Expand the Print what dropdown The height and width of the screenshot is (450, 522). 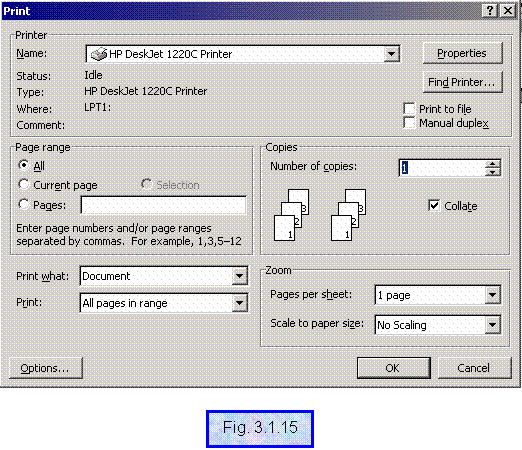point(239,276)
